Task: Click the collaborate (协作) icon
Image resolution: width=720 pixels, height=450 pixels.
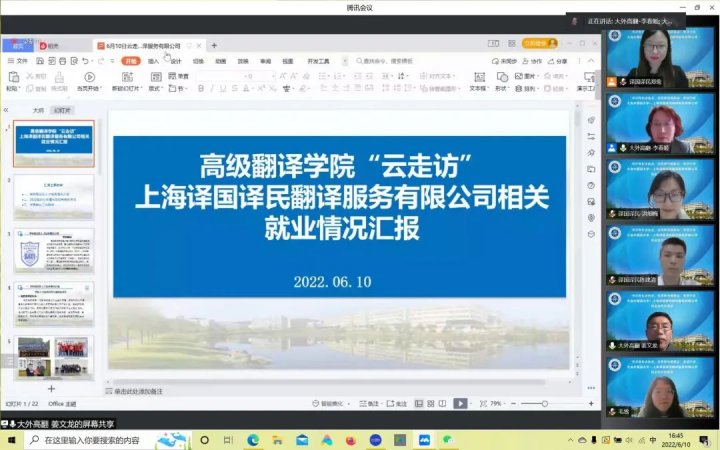Action: (x=532, y=61)
